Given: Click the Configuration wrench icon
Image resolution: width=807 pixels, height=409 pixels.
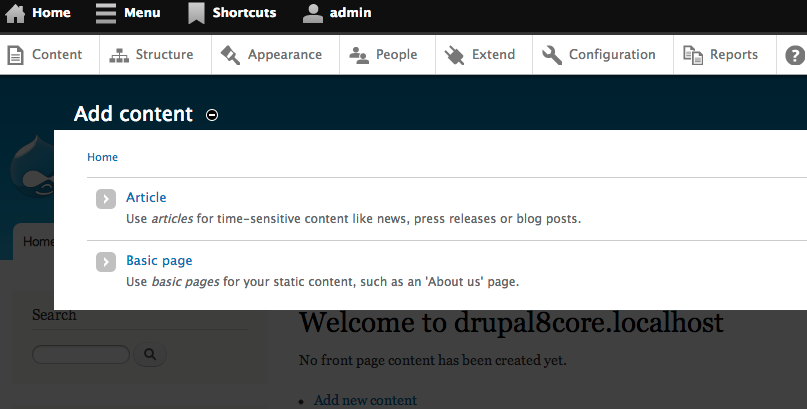Looking at the screenshot, I should [552, 55].
